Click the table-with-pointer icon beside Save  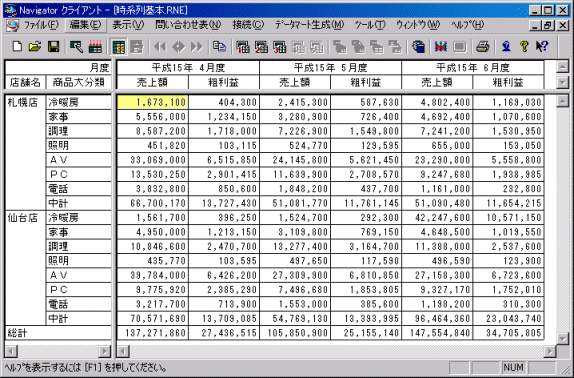(x=77, y=47)
